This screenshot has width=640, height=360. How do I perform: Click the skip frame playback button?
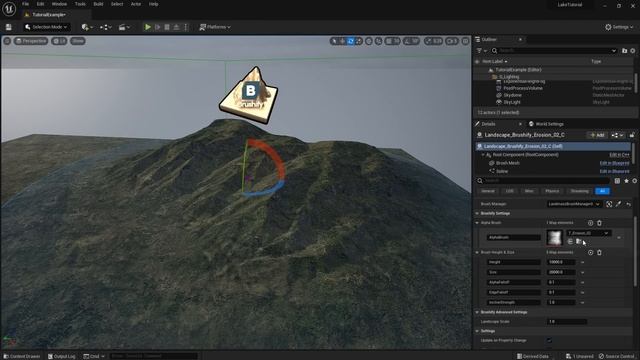tap(158, 27)
